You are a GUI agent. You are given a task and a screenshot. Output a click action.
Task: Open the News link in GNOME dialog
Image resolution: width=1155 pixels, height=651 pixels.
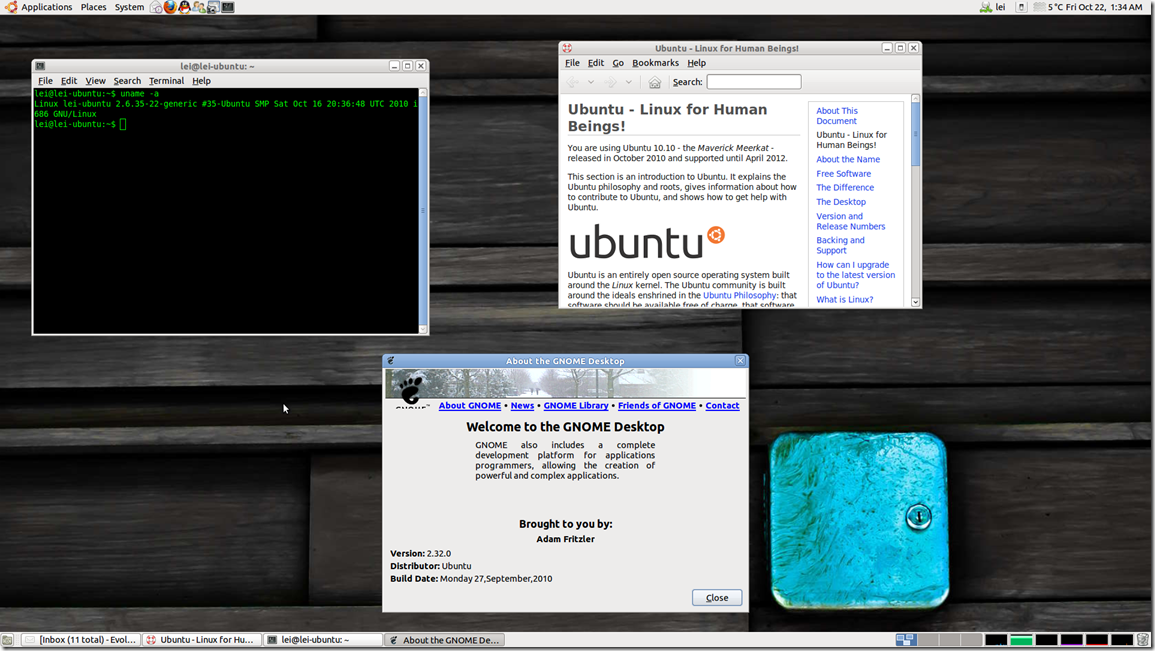[x=522, y=406]
